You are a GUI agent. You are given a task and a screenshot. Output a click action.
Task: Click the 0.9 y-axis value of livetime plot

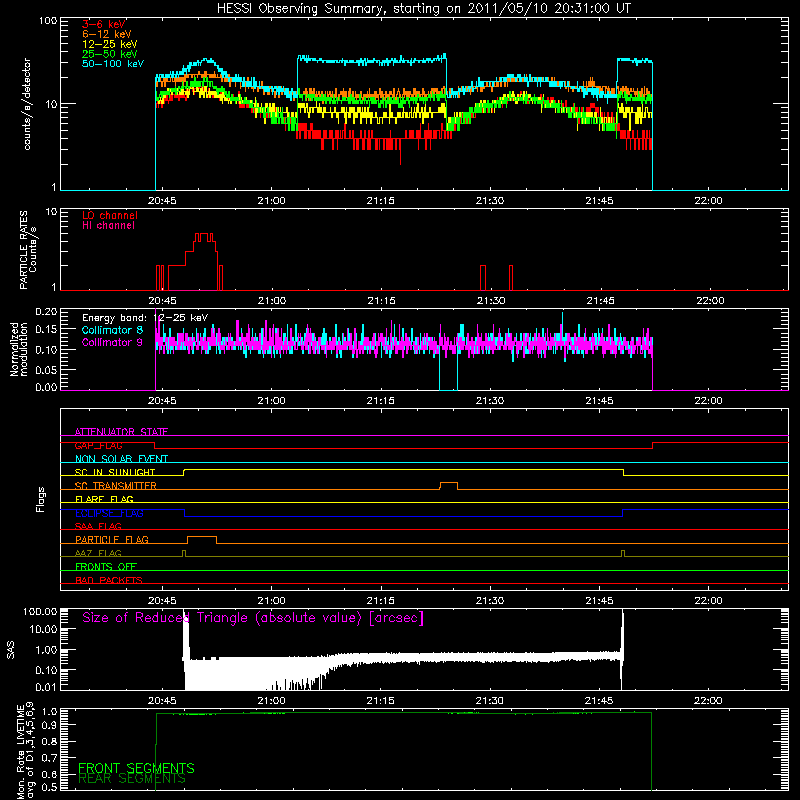pyautogui.click(x=49, y=724)
